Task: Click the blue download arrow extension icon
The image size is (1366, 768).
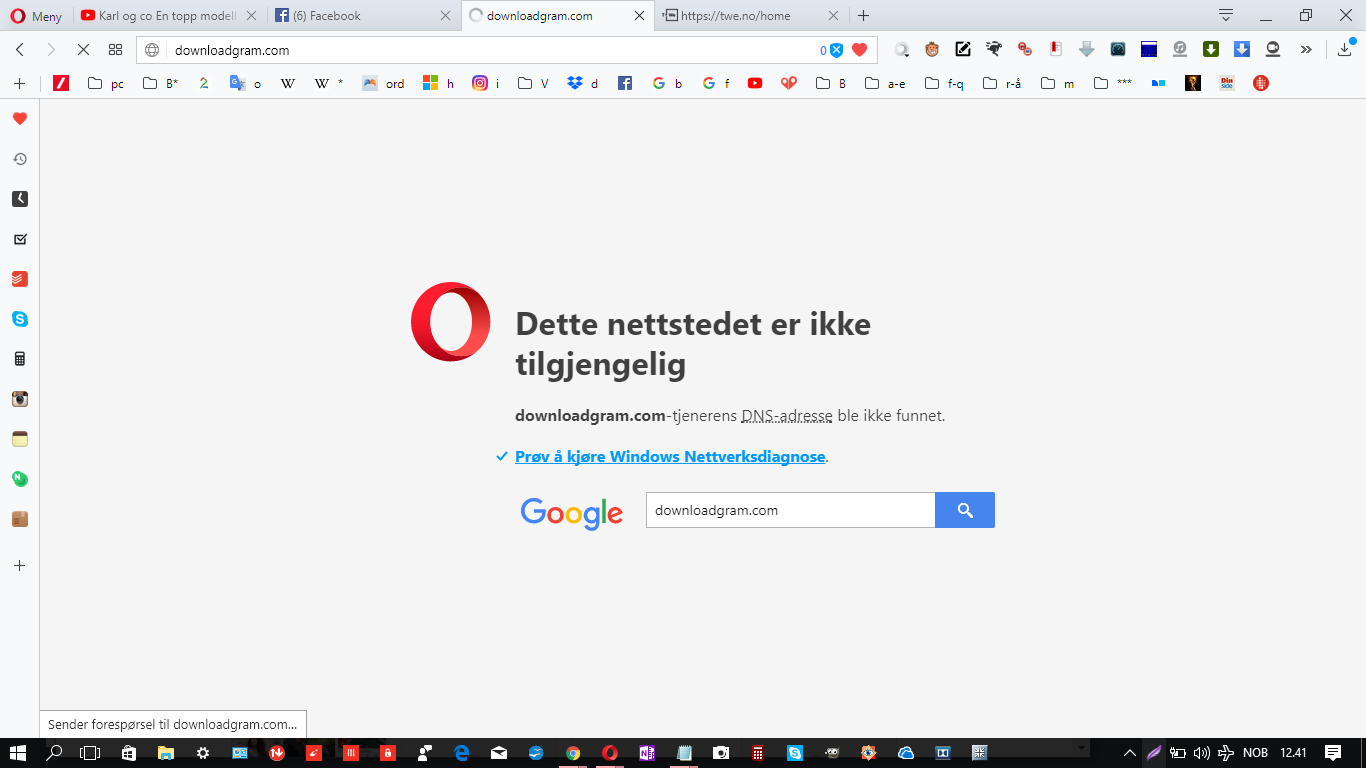Action: pos(1242,49)
